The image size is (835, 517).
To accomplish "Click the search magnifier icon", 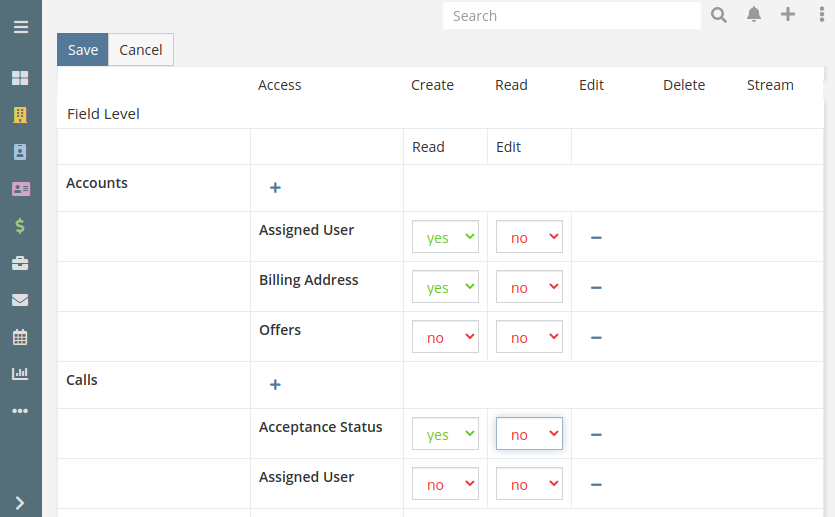I will click(x=719, y=15).
